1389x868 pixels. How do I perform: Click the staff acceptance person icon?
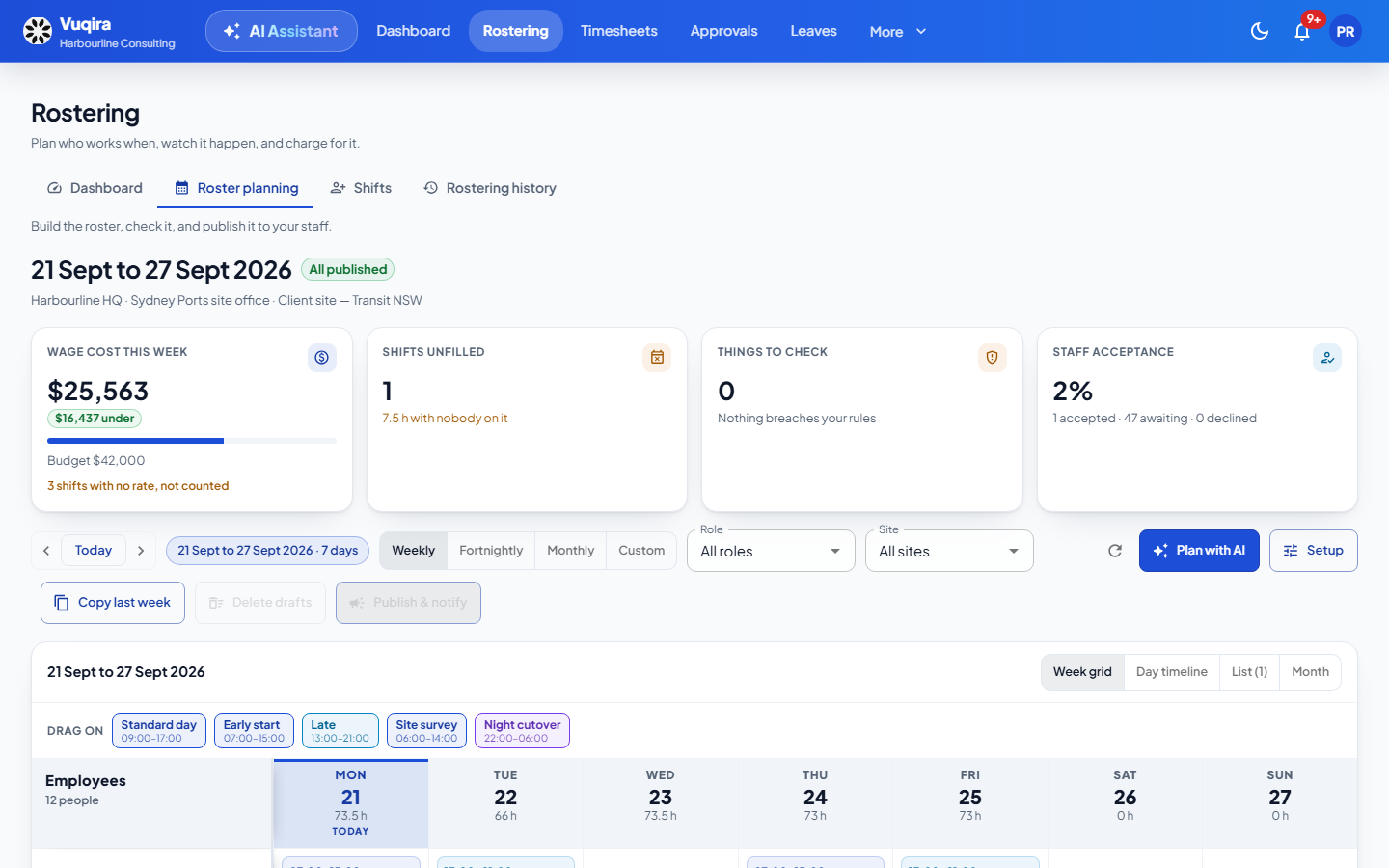1327,358
